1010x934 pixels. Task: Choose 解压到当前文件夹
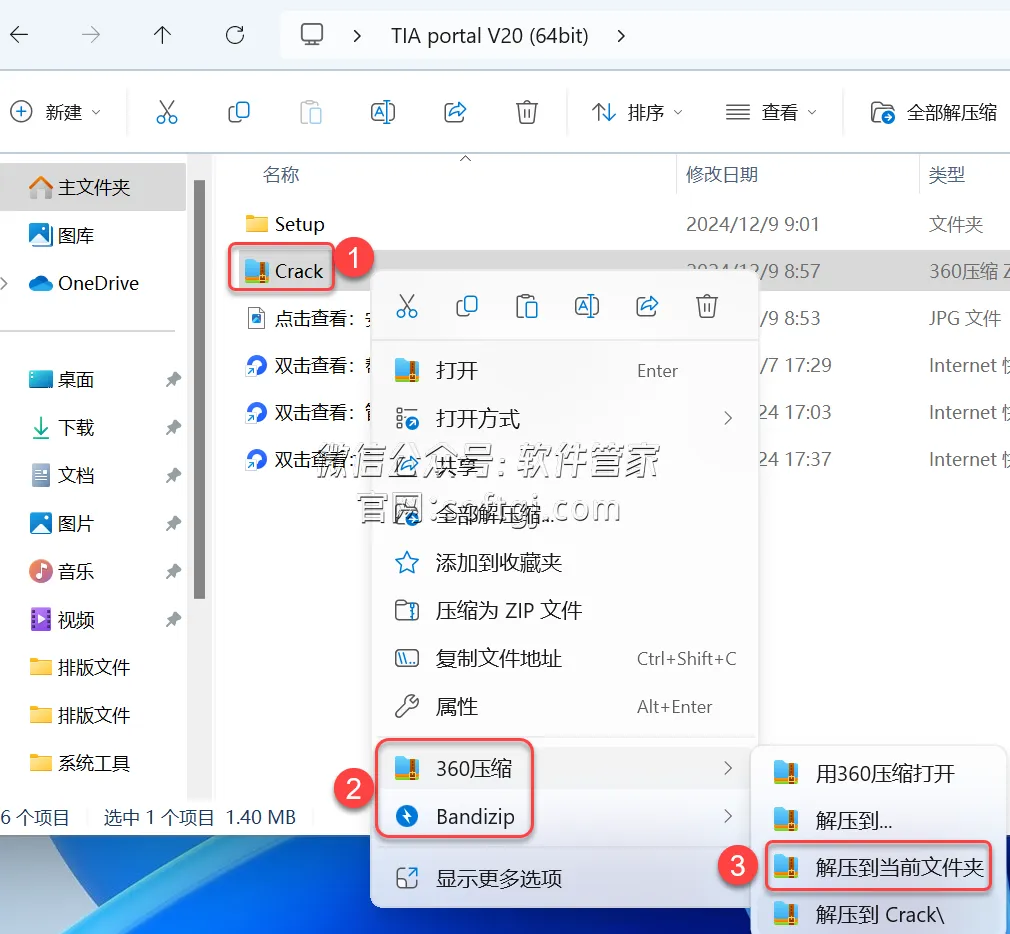point(879,867)
